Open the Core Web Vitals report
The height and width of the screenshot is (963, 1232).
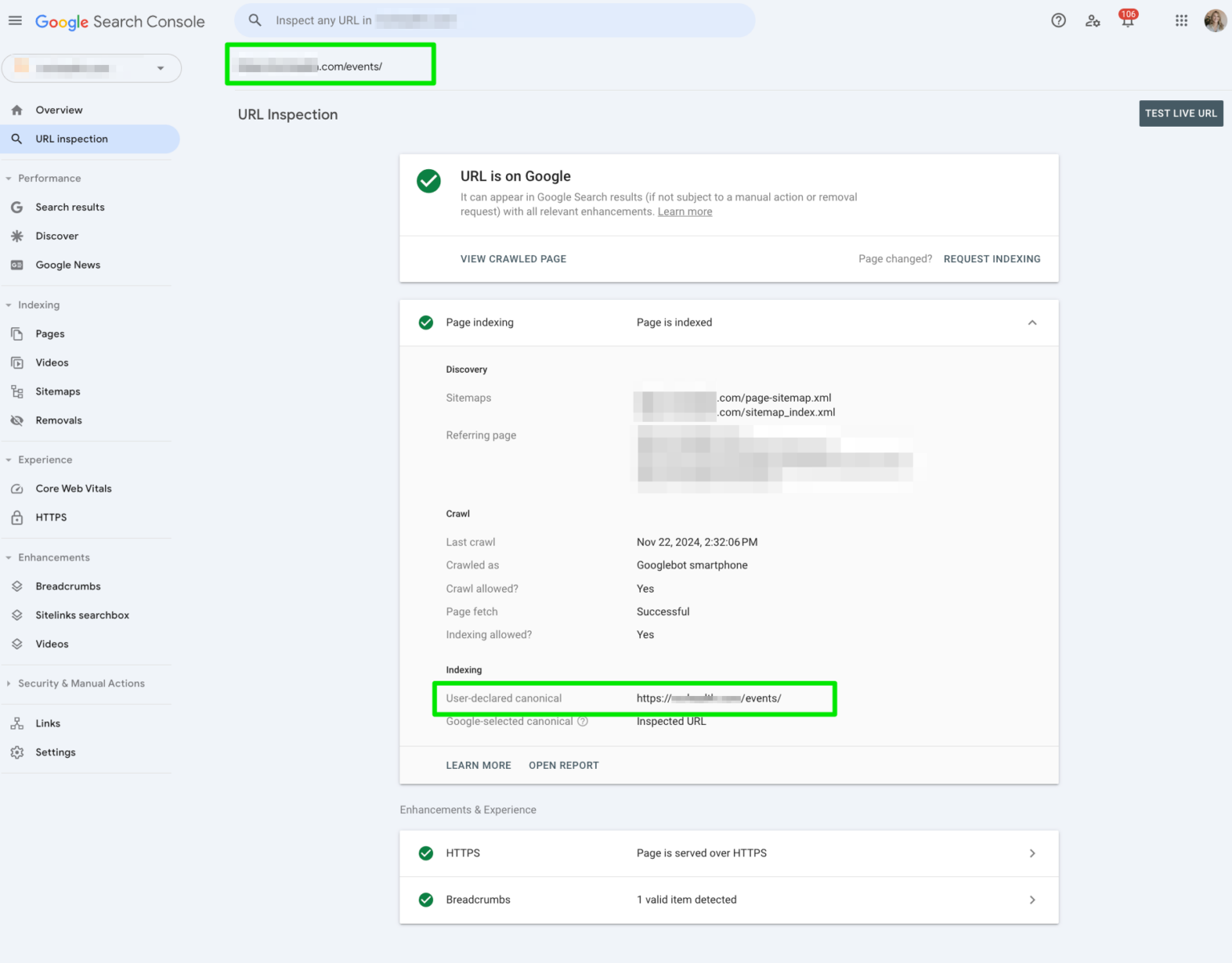[73, 488]
